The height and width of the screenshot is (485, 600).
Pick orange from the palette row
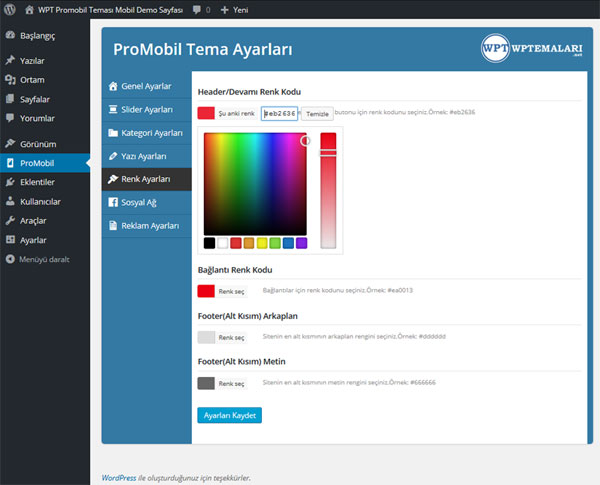click(249, 243)
